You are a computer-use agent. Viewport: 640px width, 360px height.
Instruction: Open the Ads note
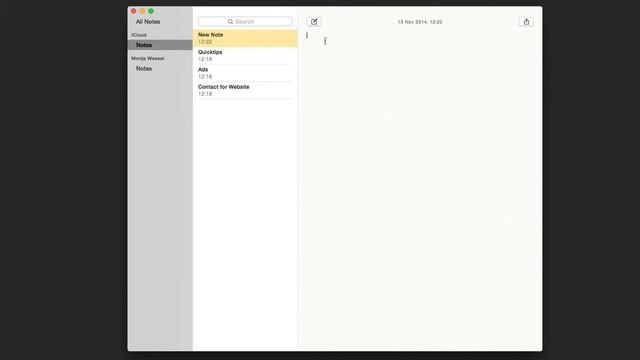245,73
